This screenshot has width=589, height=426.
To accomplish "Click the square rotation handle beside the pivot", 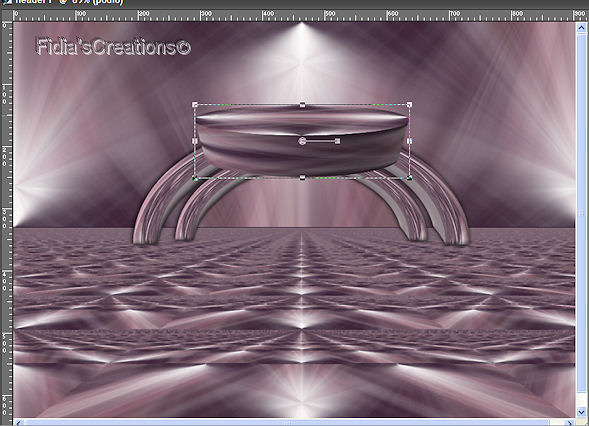I will coord(337,141).
